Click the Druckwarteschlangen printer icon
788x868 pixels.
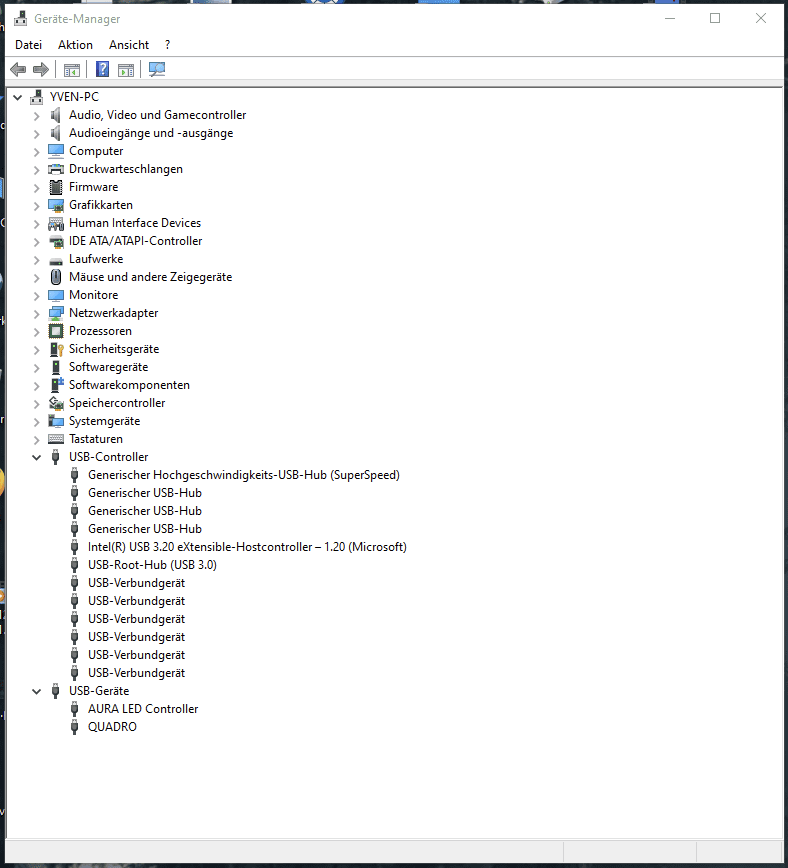pos(56,169)
